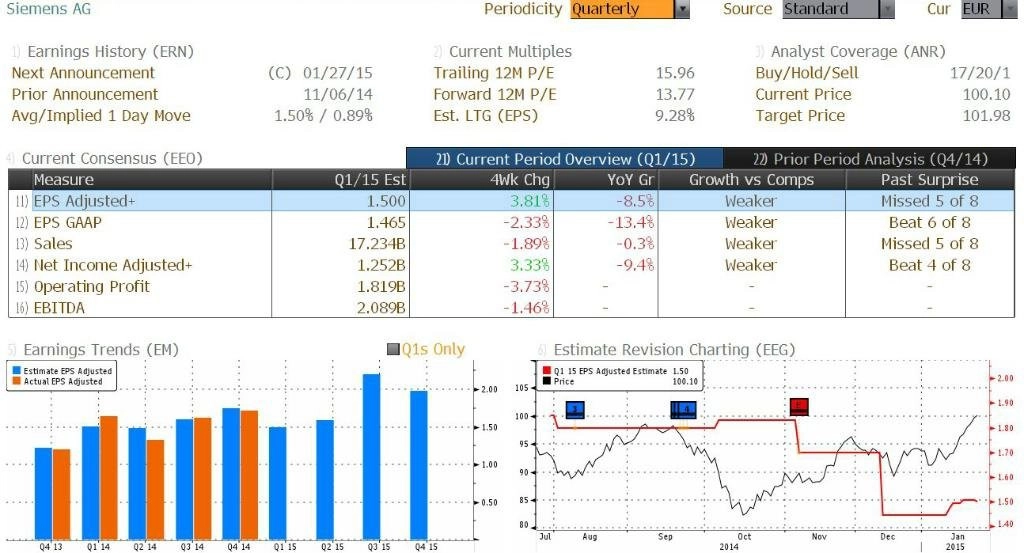Screen dimensions: 1024x553
Task: Open Analyst Coverage (ANR) link
Action: tap(858, 52)
